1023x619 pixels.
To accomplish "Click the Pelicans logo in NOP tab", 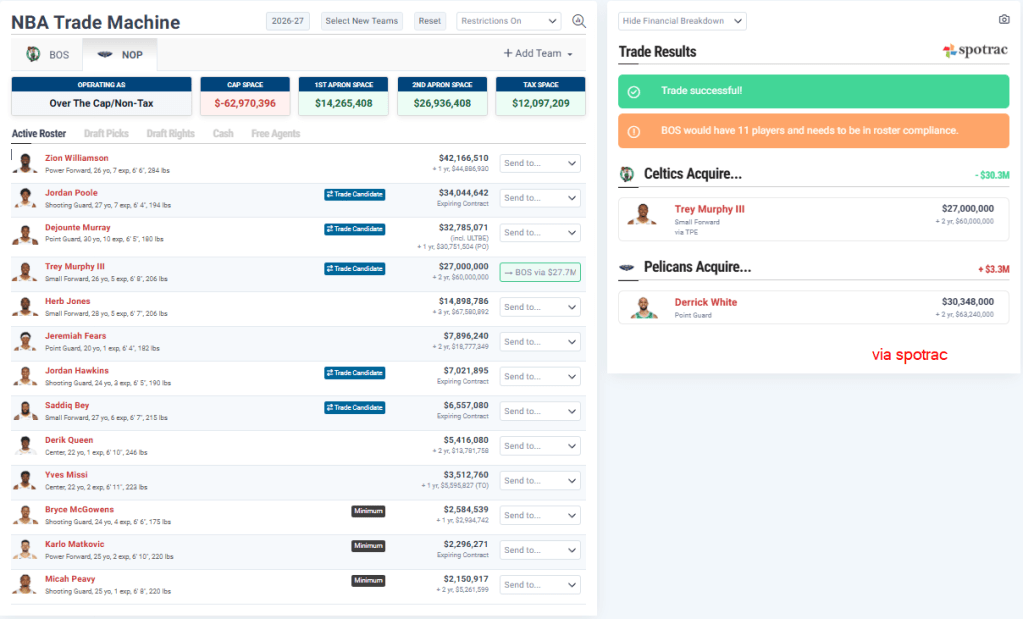I will click(x=104, y=55).
